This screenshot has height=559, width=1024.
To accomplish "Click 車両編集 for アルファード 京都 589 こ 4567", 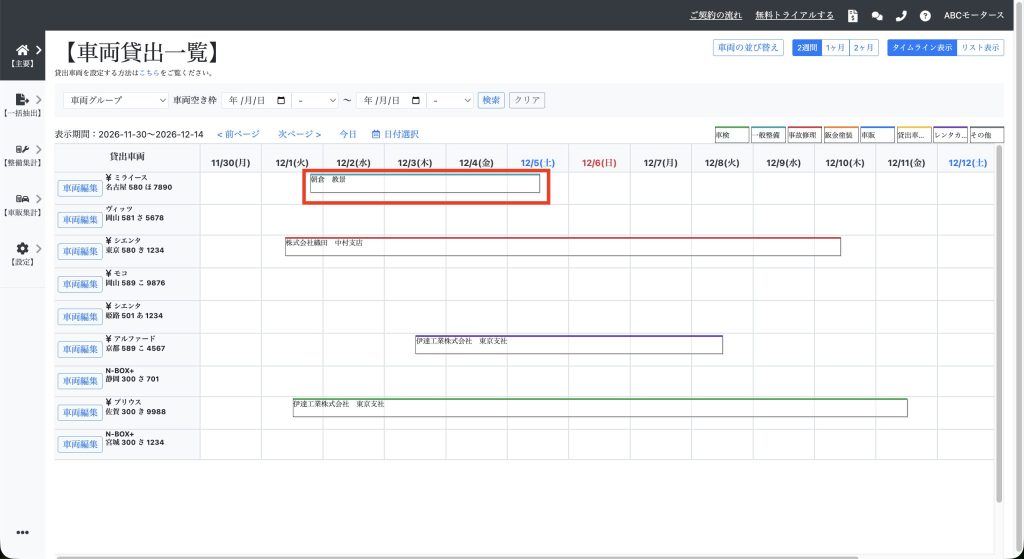I will 80,350.
